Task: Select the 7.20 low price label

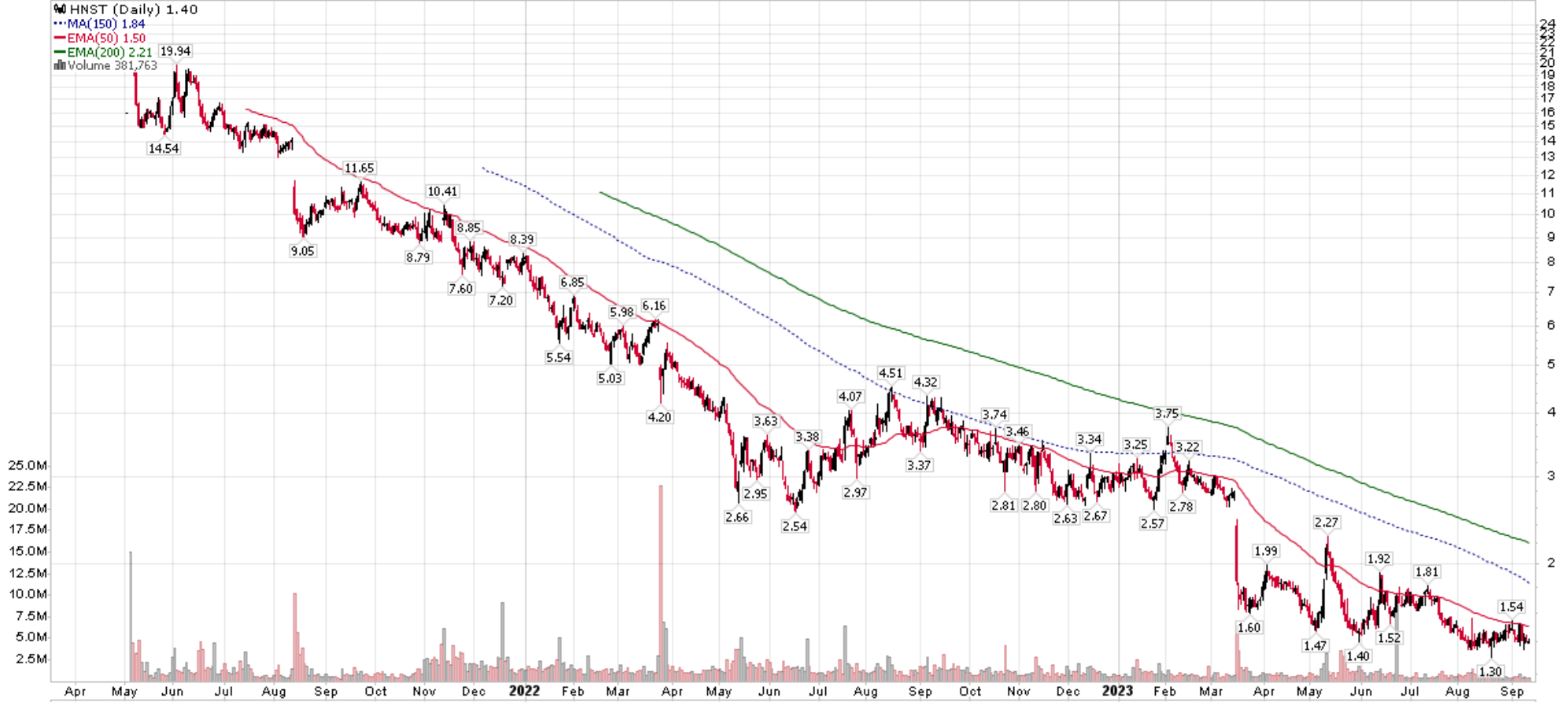Action: [x=500, y=300]
